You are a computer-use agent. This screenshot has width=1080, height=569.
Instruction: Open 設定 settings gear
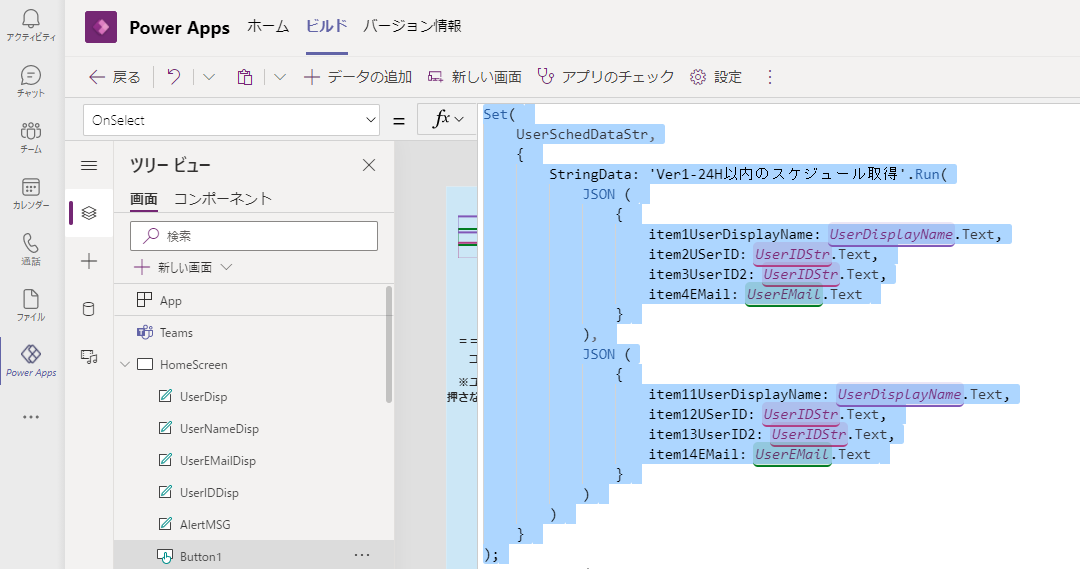[716, 77]
